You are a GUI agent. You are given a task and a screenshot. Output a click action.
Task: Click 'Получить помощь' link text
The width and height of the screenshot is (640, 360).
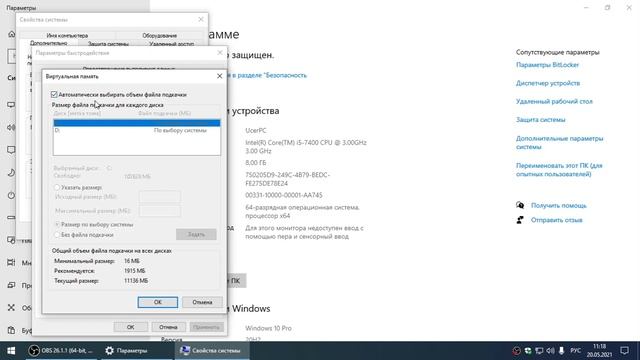558,205
